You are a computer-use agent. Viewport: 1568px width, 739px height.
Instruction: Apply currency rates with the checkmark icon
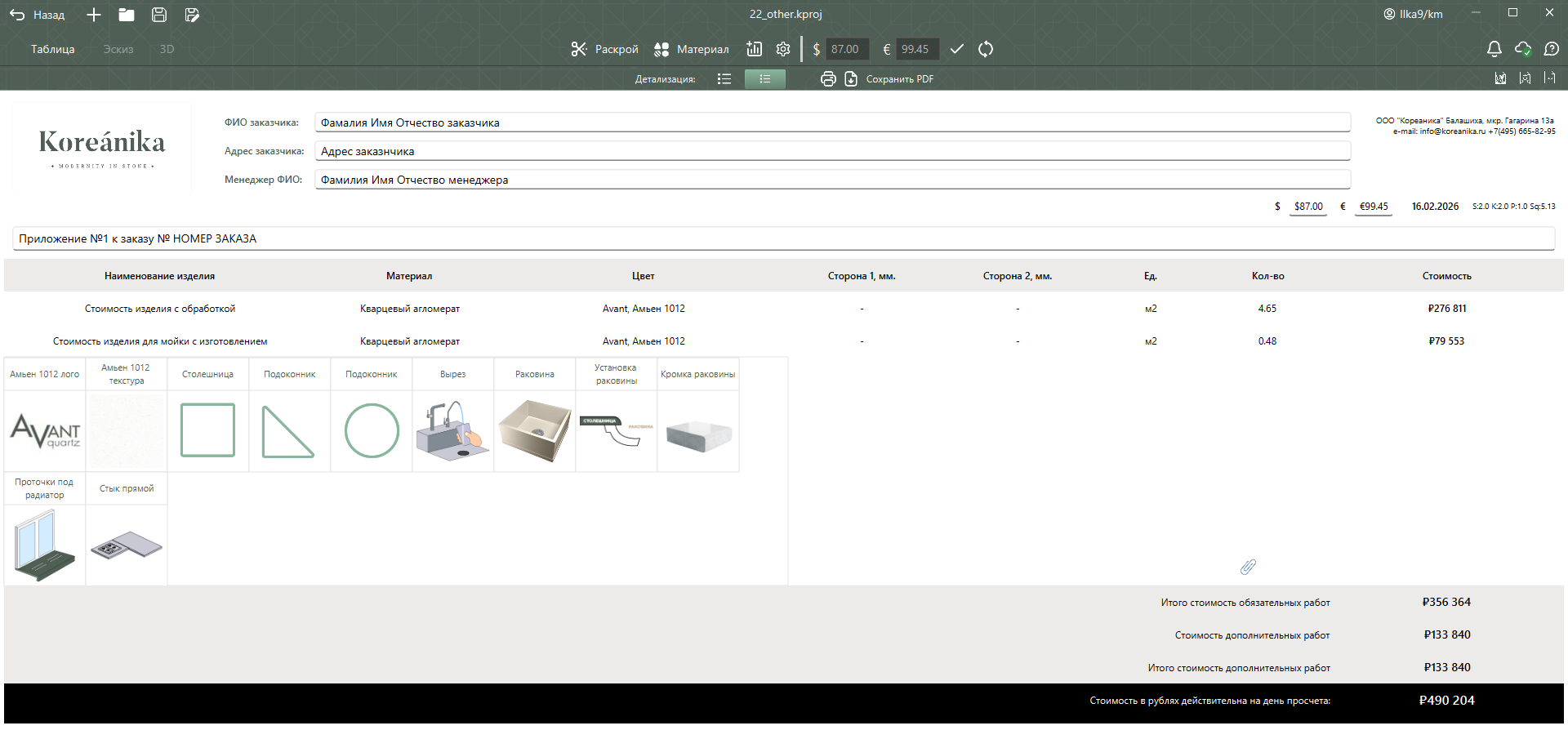pyautogui.click(x=957, y=49)
